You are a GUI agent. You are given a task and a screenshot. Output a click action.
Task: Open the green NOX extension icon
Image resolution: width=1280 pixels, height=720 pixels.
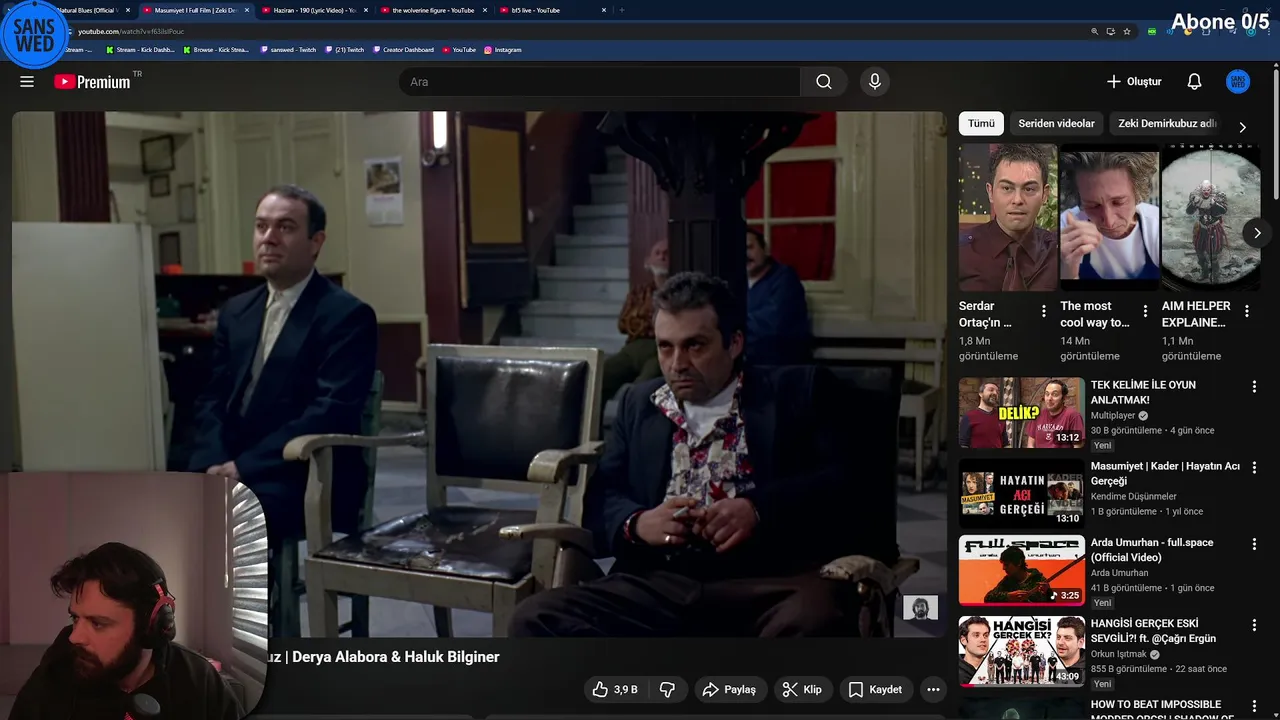tap(1152, 31)
